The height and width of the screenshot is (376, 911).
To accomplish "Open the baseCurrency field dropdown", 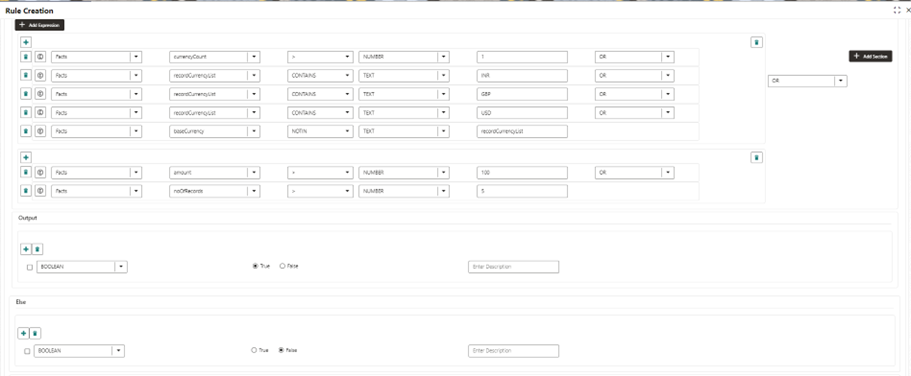I will click(x=254, y=131).
